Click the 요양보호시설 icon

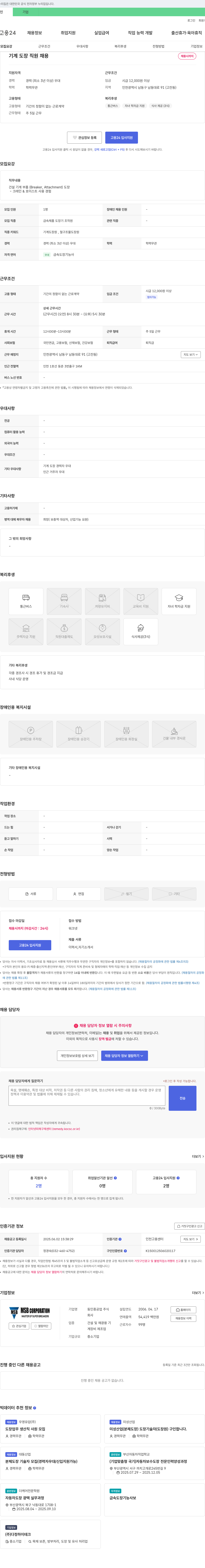point(102,632)
